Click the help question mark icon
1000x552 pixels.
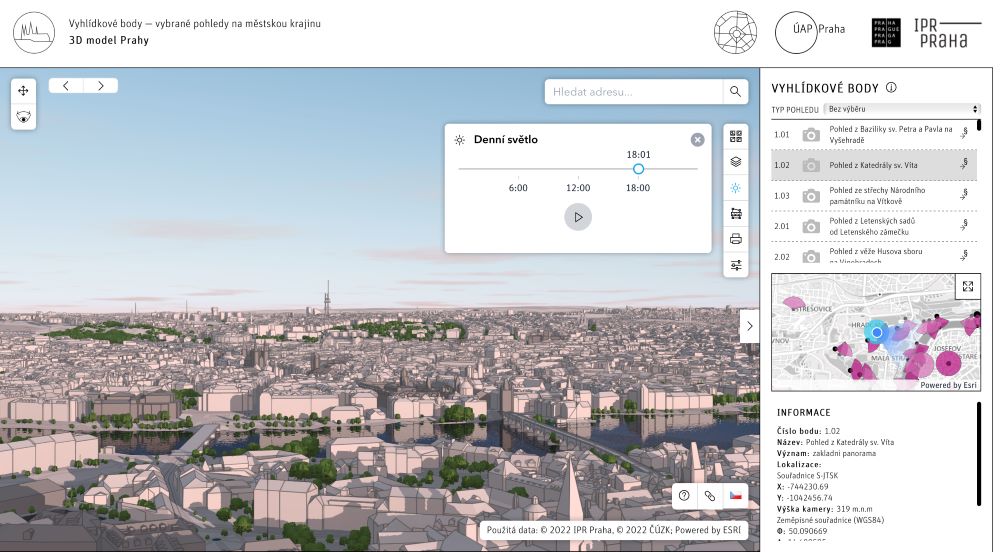[685, 495]
